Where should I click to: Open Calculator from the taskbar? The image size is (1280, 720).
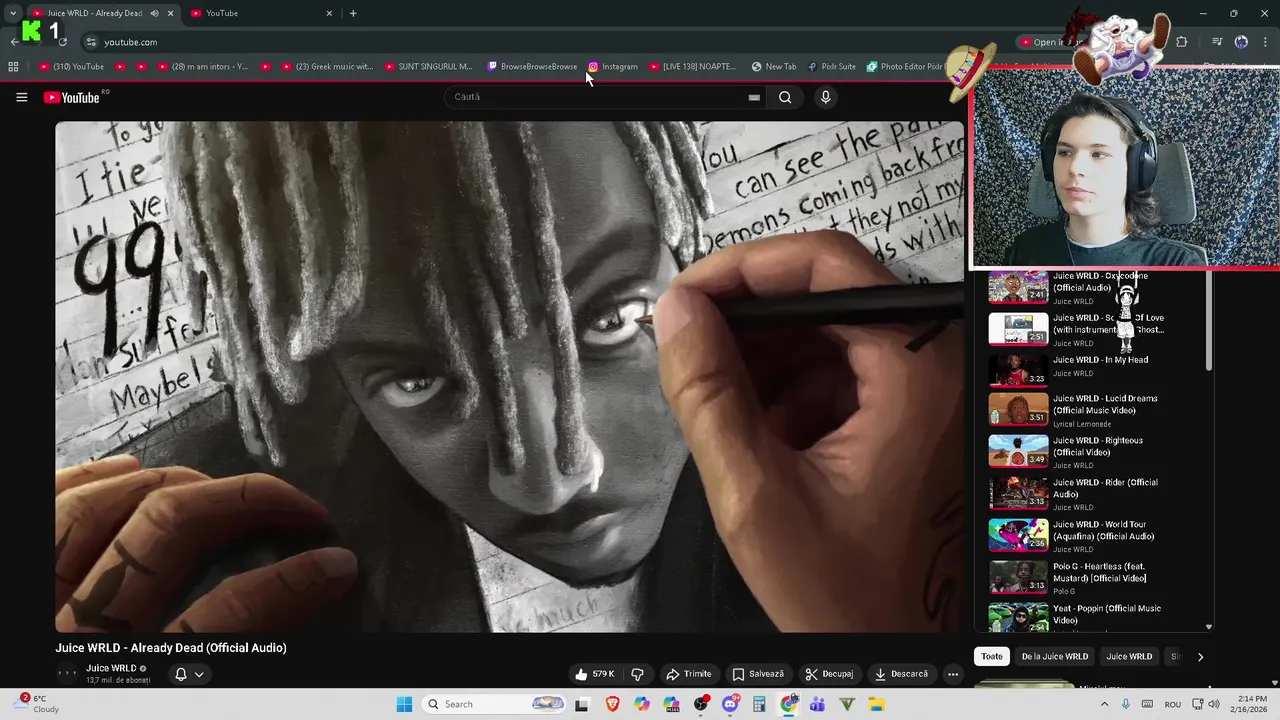click(759, 704)
